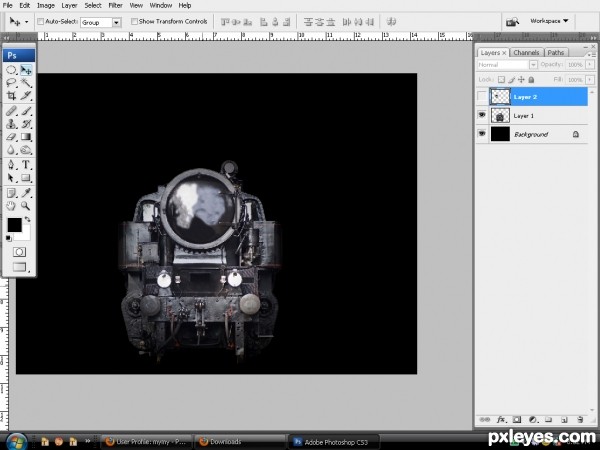Select the Pen tool
Image resolution: width=600 pixels, height=450 pixels.
pyautogui.click(x=11, y=165)
